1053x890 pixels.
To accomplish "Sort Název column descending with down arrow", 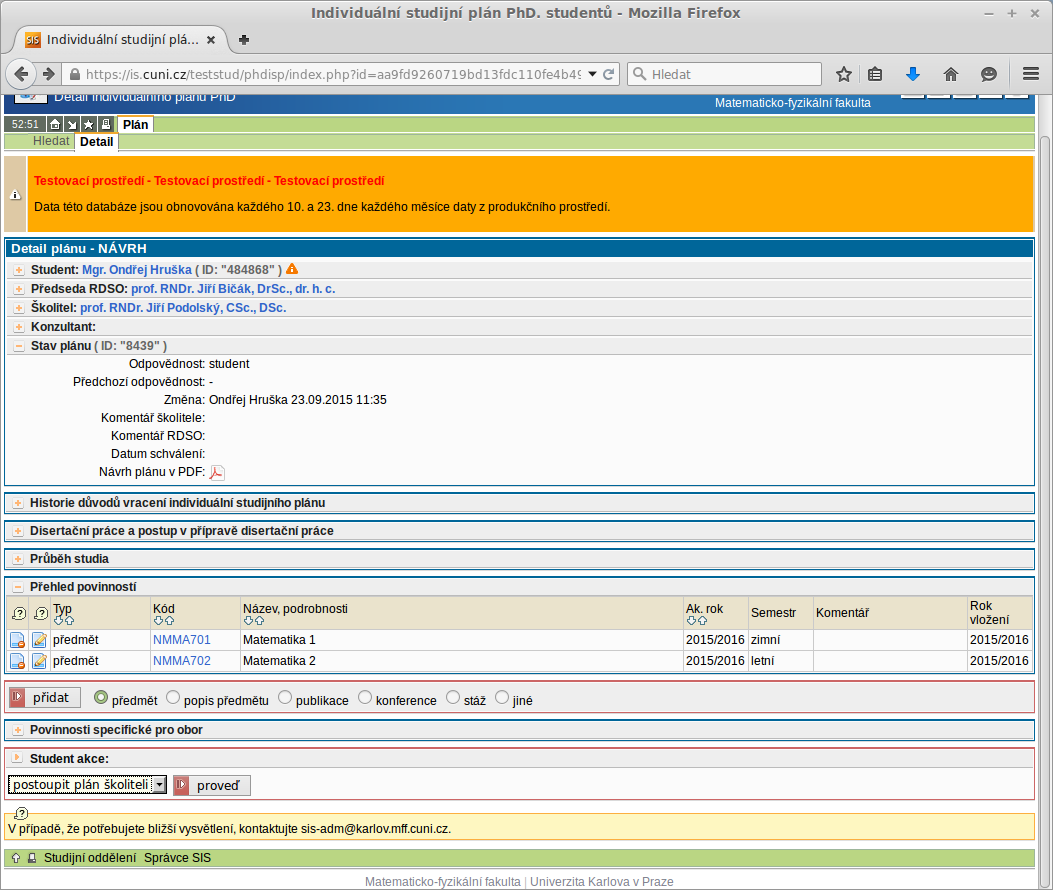I will point(248,621).
